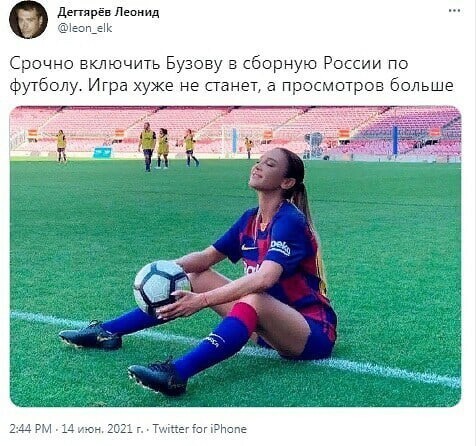Screen dimensions: 476x446
Task: Click the Twitter for iPhone source label
Action: coord(200,429)
